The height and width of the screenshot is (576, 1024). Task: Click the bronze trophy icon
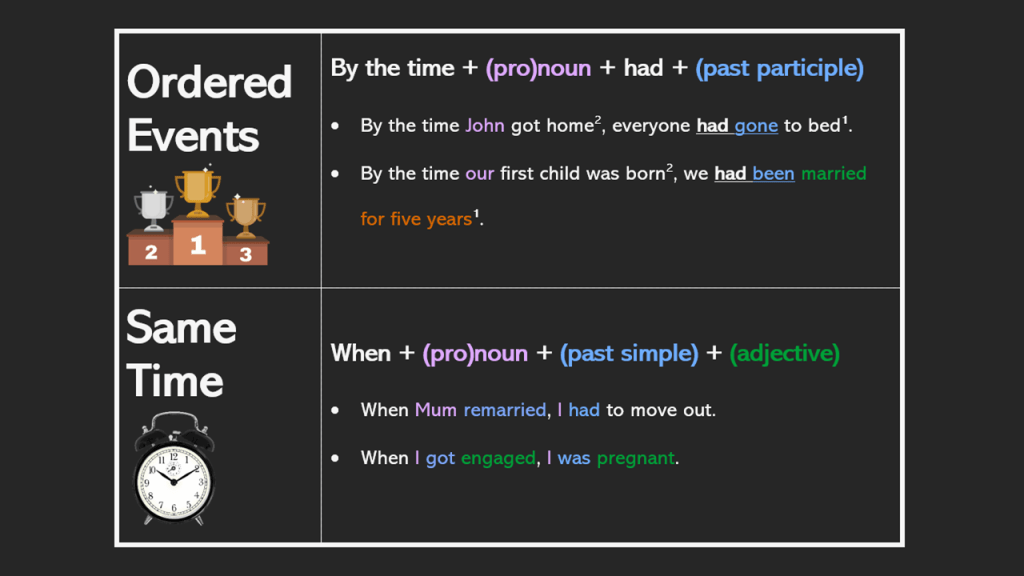245,212
